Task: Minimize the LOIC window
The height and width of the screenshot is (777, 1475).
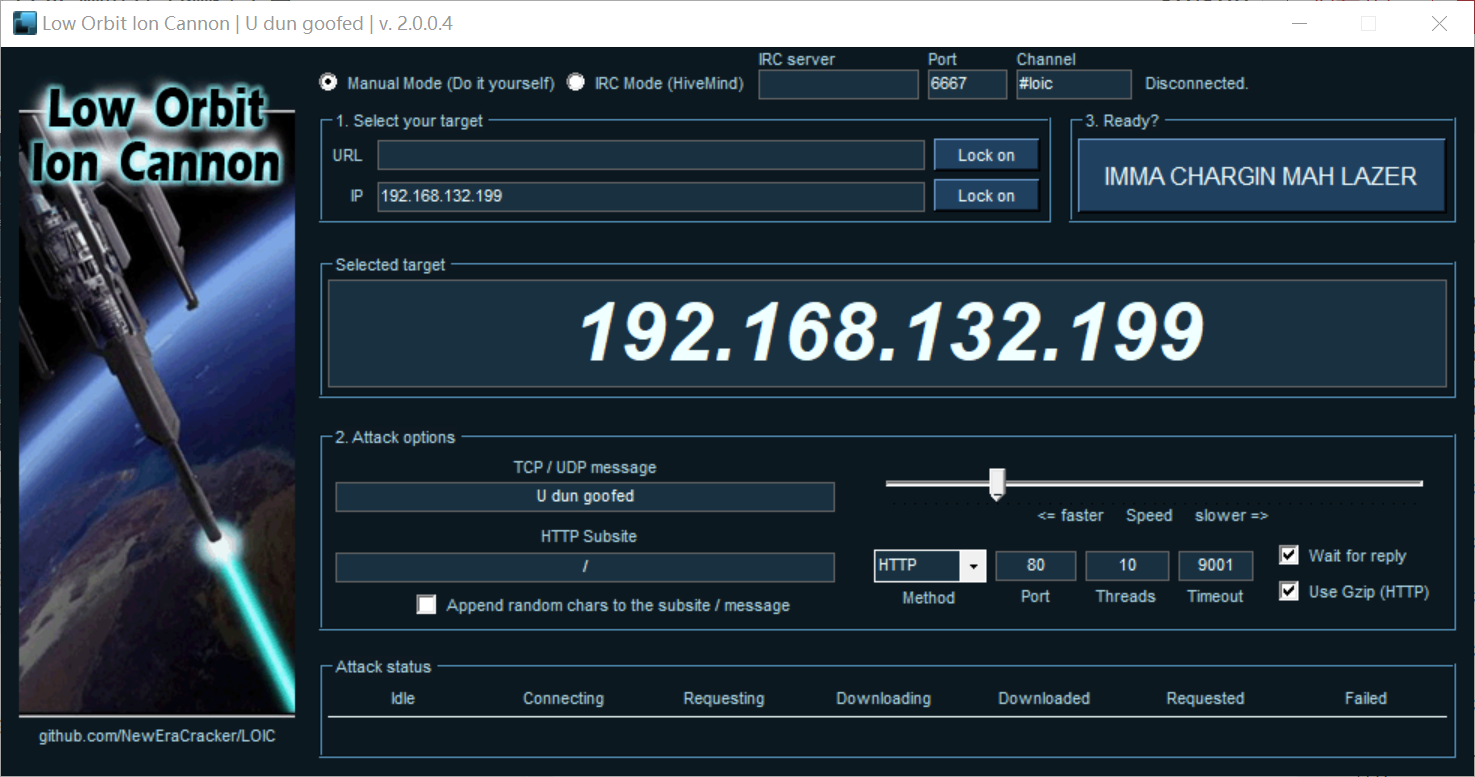Action: 1299,24
